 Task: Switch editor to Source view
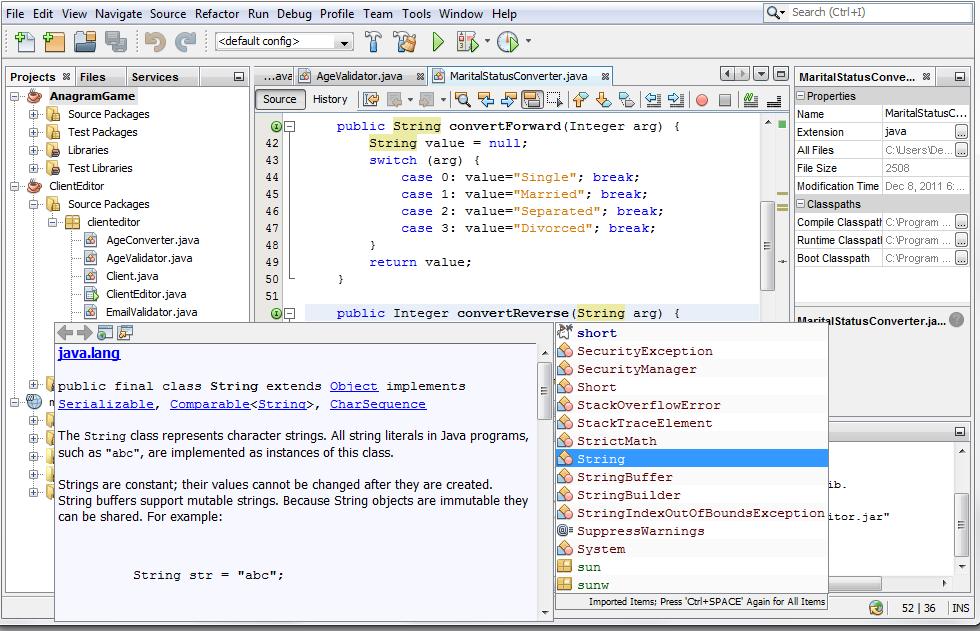(279, 99)
